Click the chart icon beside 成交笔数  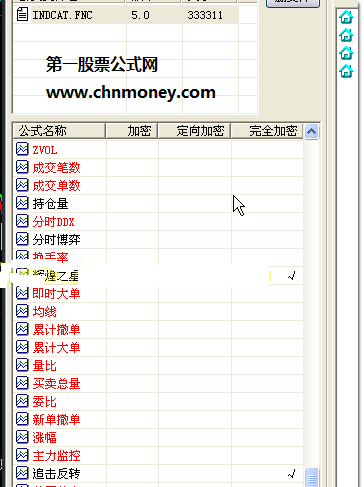[22, 167]
